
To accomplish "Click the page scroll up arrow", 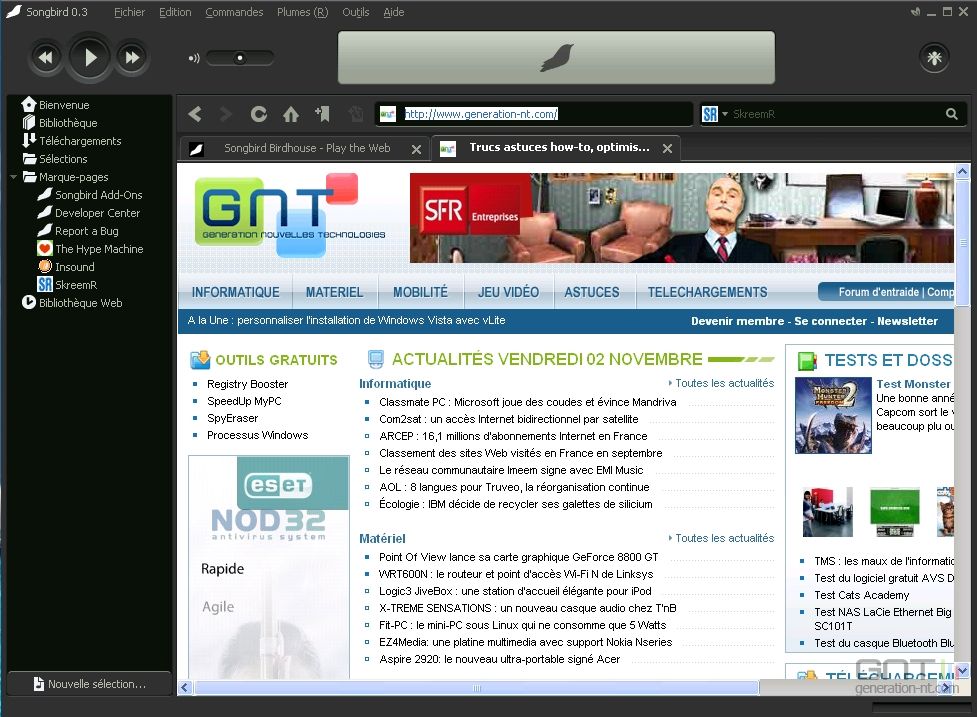I will click(x=962, y=171).
